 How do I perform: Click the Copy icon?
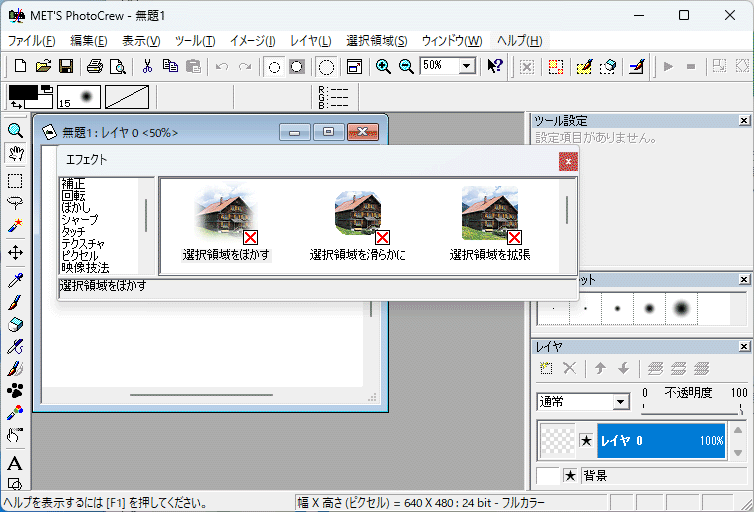(x=170, y=66)
